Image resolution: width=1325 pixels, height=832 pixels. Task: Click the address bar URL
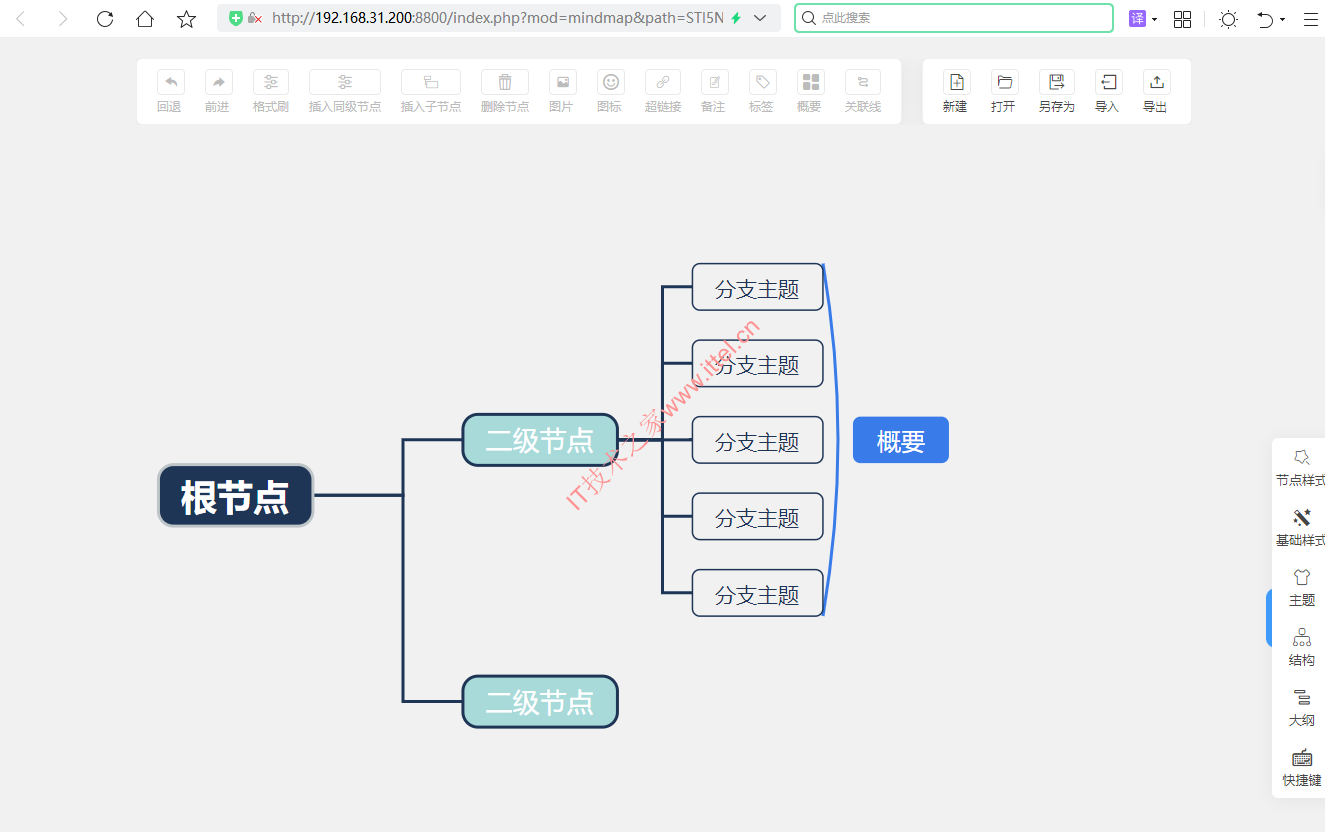(x=497, y=18)
